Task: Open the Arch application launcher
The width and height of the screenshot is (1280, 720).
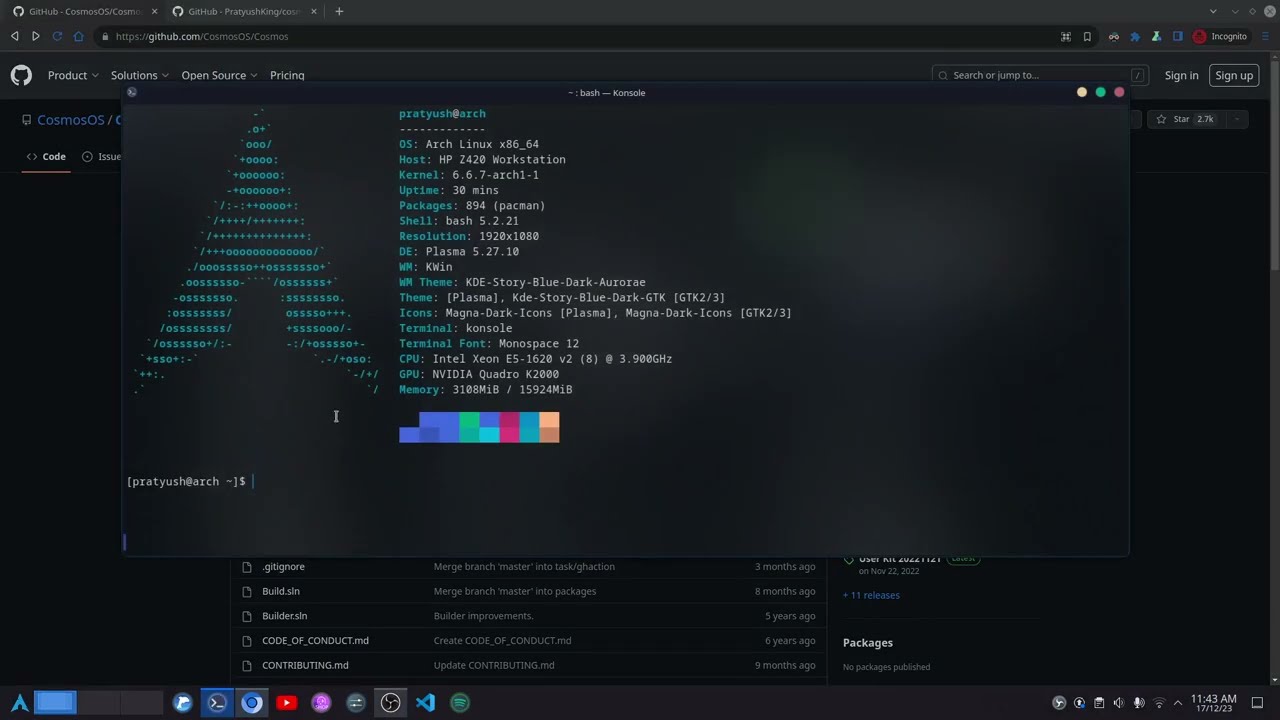Action: 19,702
